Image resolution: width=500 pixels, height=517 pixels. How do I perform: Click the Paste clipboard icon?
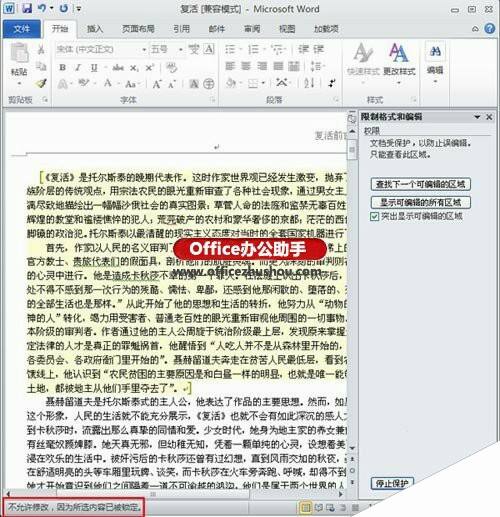[19, 53]
